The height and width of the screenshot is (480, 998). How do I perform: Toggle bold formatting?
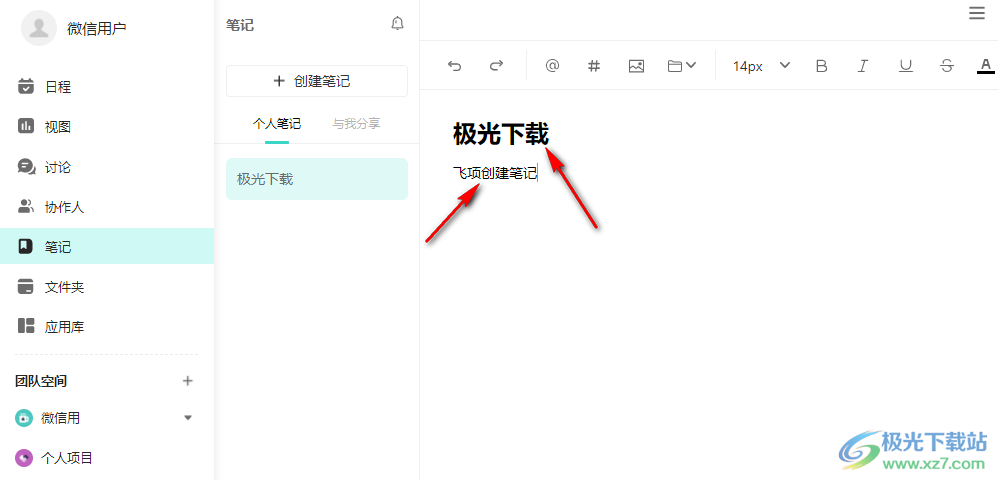coord(822,66)
